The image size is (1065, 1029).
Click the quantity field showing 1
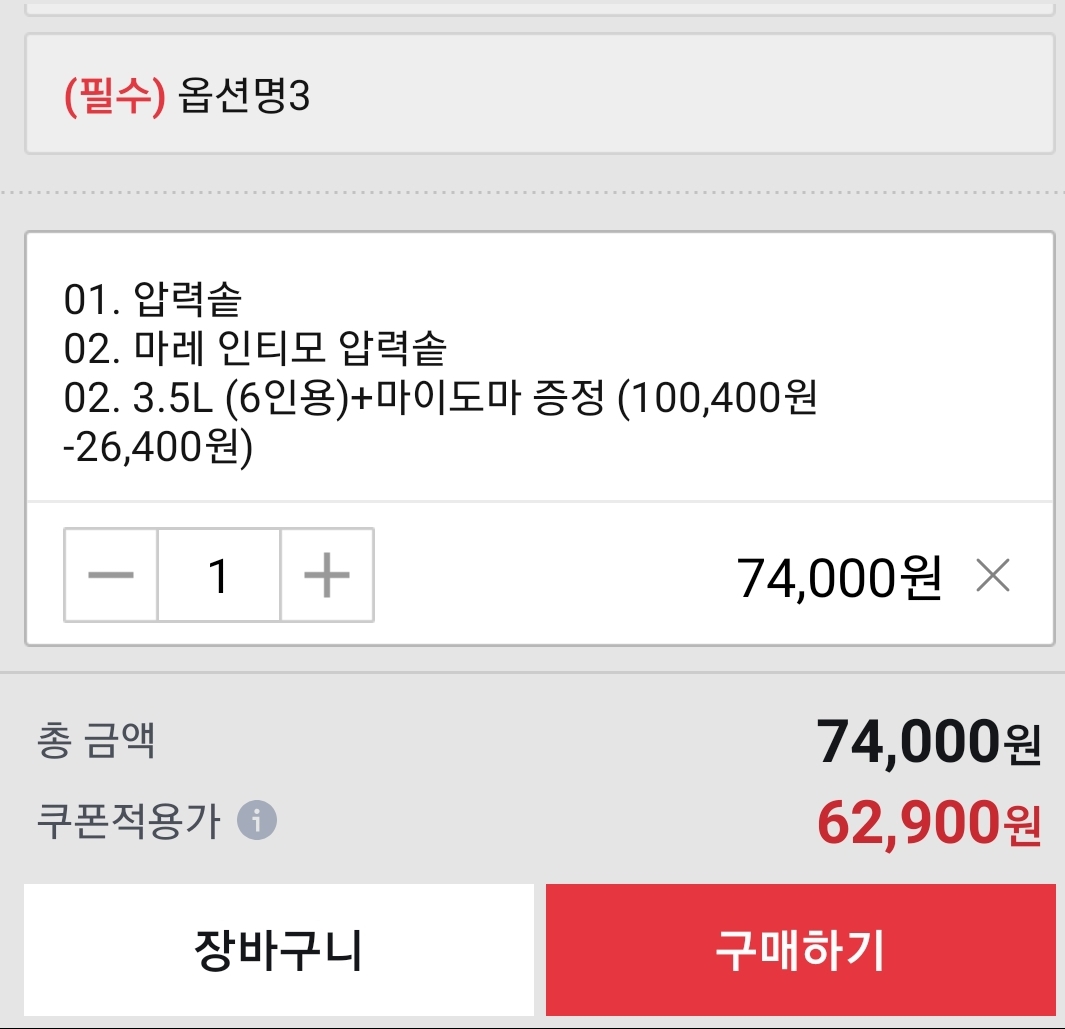pyautogui.click(x=218, y=575)
